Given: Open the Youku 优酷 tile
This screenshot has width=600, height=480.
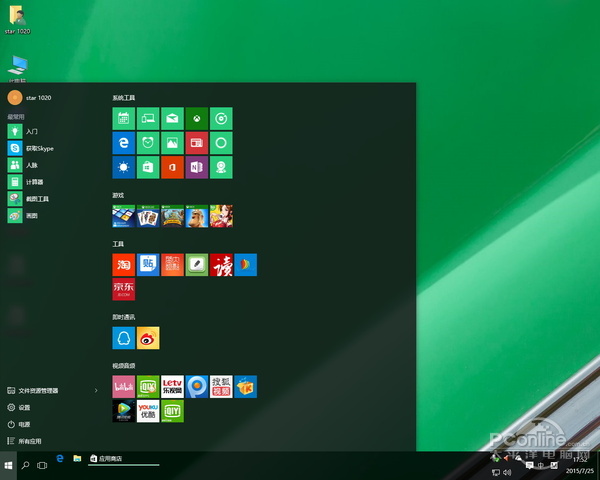Looking at the screenshot, I should click(148, 410).
